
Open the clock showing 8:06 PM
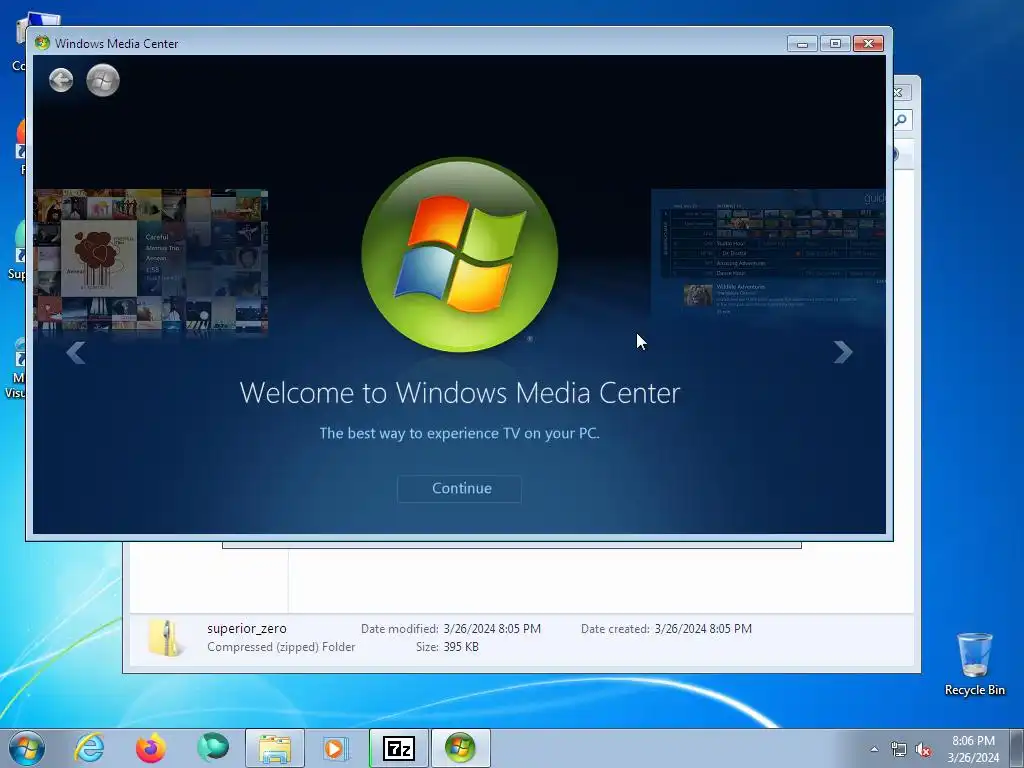pyautogui.click(x=973, y=749)
